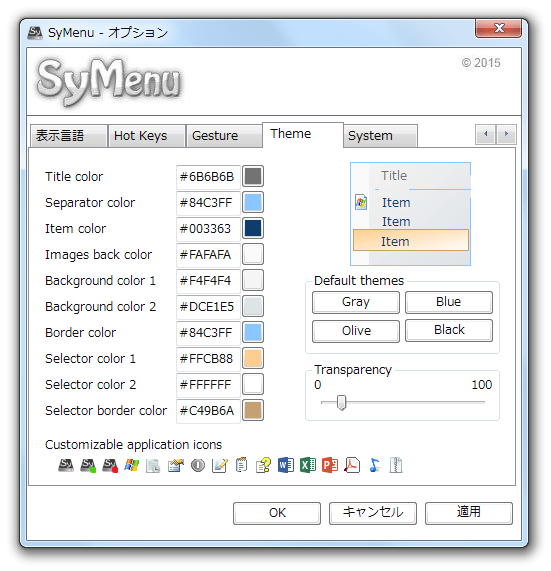
Task: Click the notepad clipboard icon
Action: 241,465
